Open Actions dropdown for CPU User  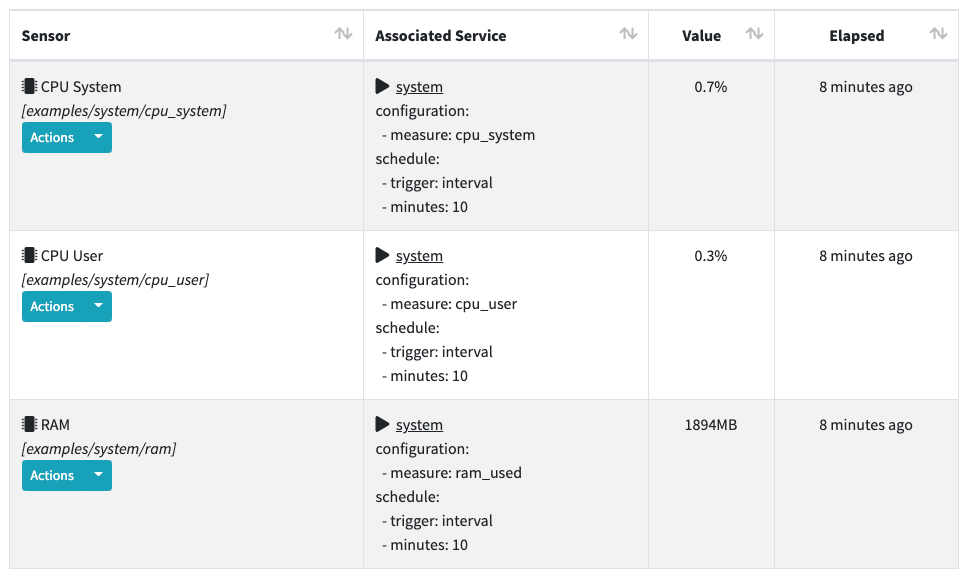click(x=67, y=306)
